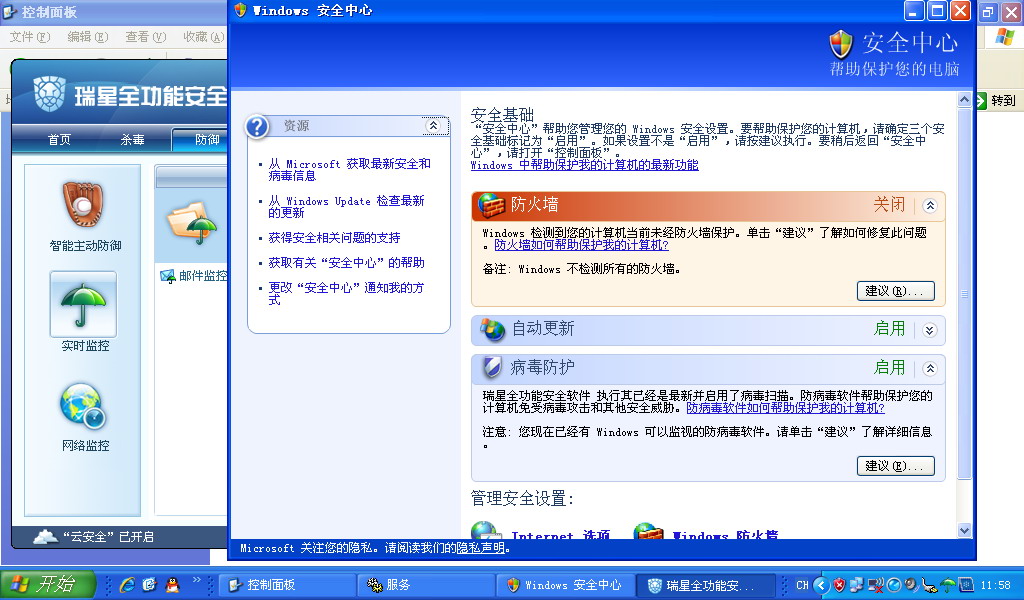Screen dimensions: 1024x600
Task: Open 防病毒软件如何帮助保护我的计算机 link
Action: pyautogui.click(x=785, y=407)
